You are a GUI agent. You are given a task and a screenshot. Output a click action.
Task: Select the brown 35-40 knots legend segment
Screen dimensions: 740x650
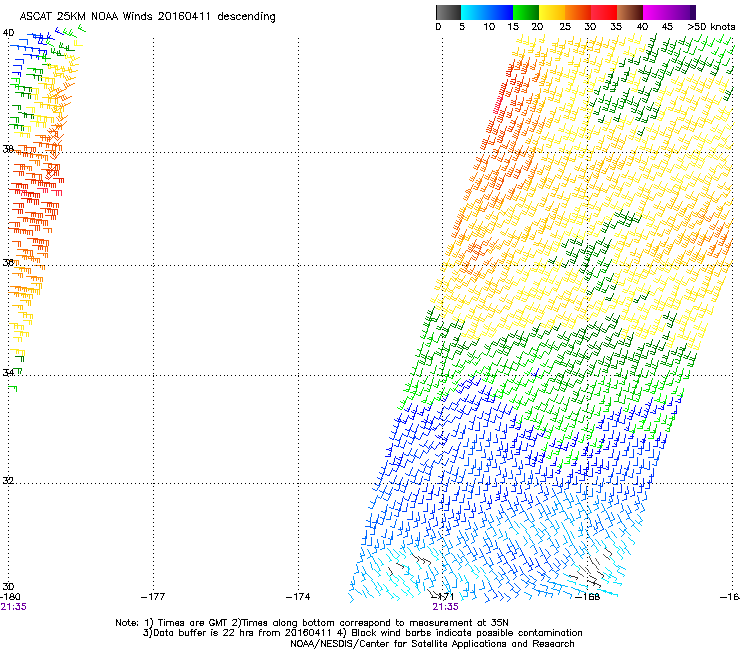(630, 12)
